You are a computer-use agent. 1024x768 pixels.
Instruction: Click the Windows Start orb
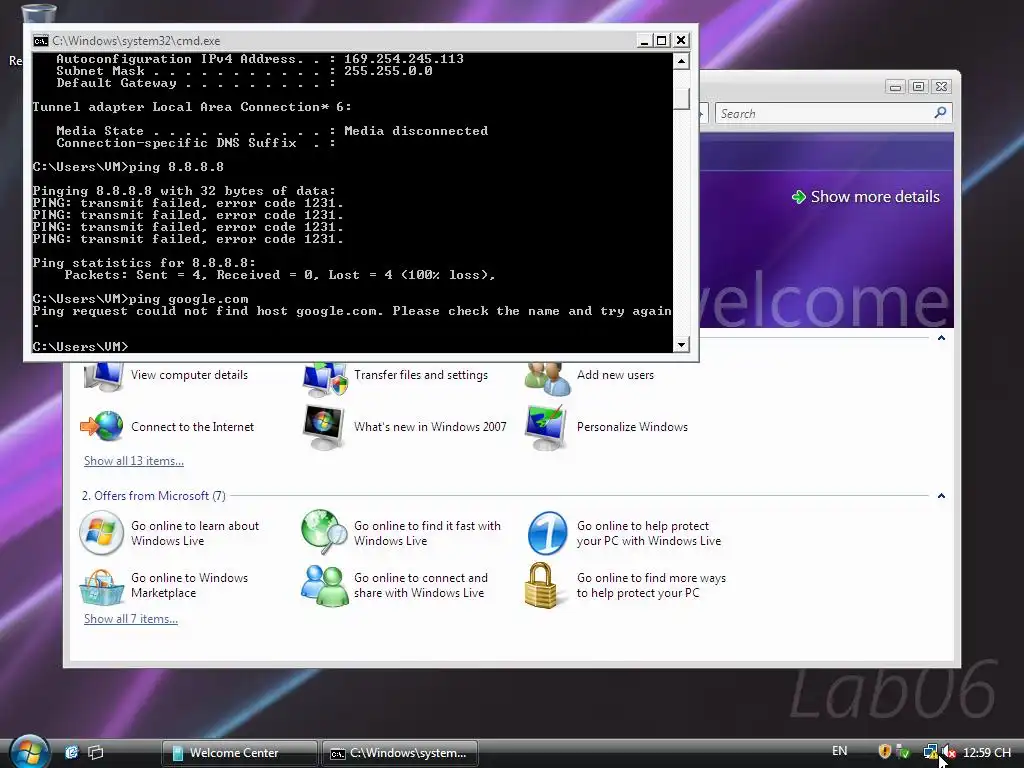click(29, 752)
